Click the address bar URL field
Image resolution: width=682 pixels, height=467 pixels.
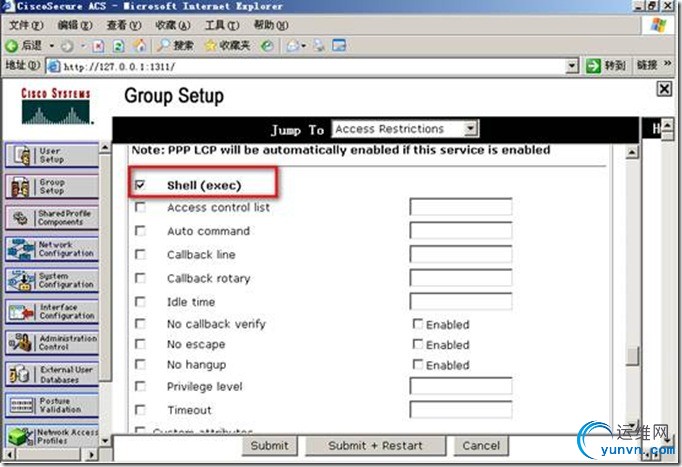311,66
